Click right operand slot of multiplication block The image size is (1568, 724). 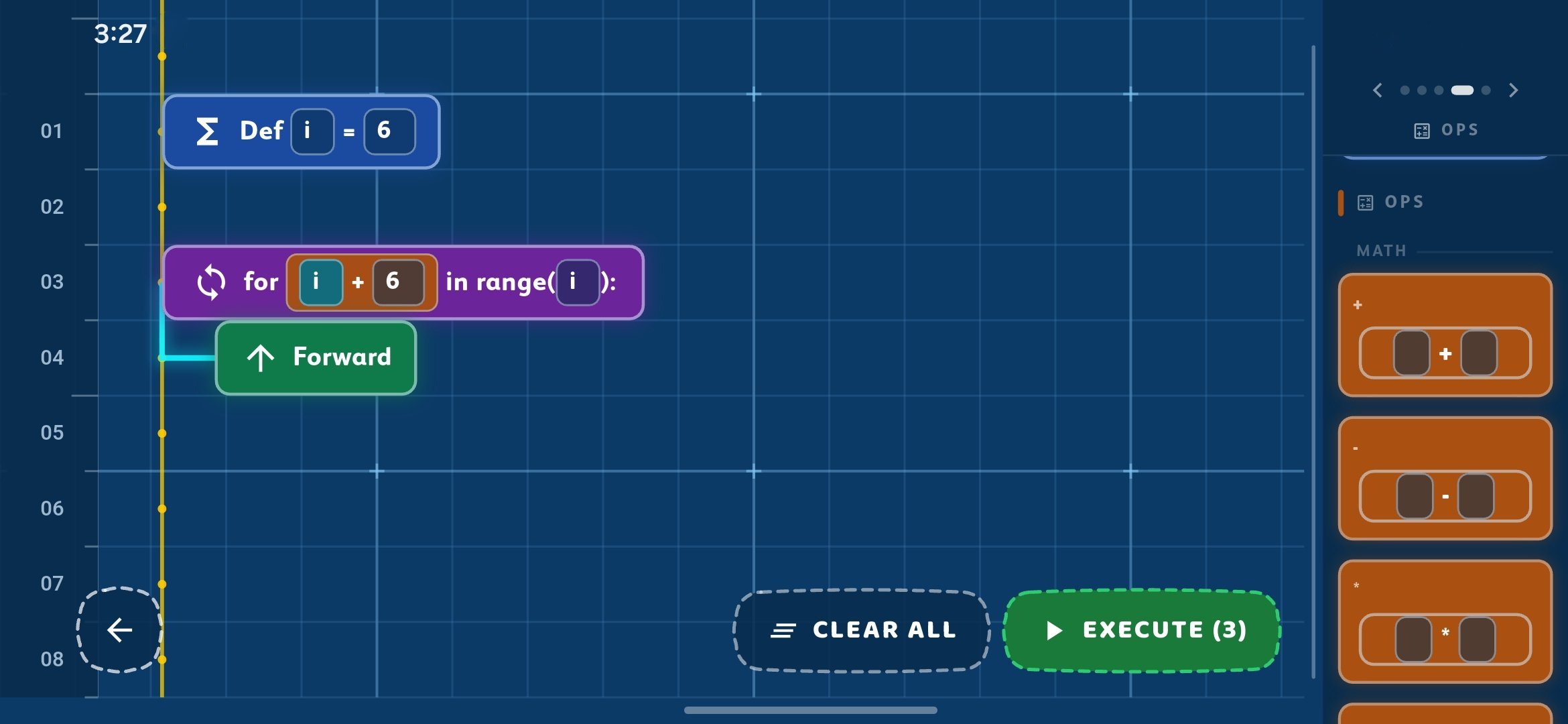tap(1477, 640)
